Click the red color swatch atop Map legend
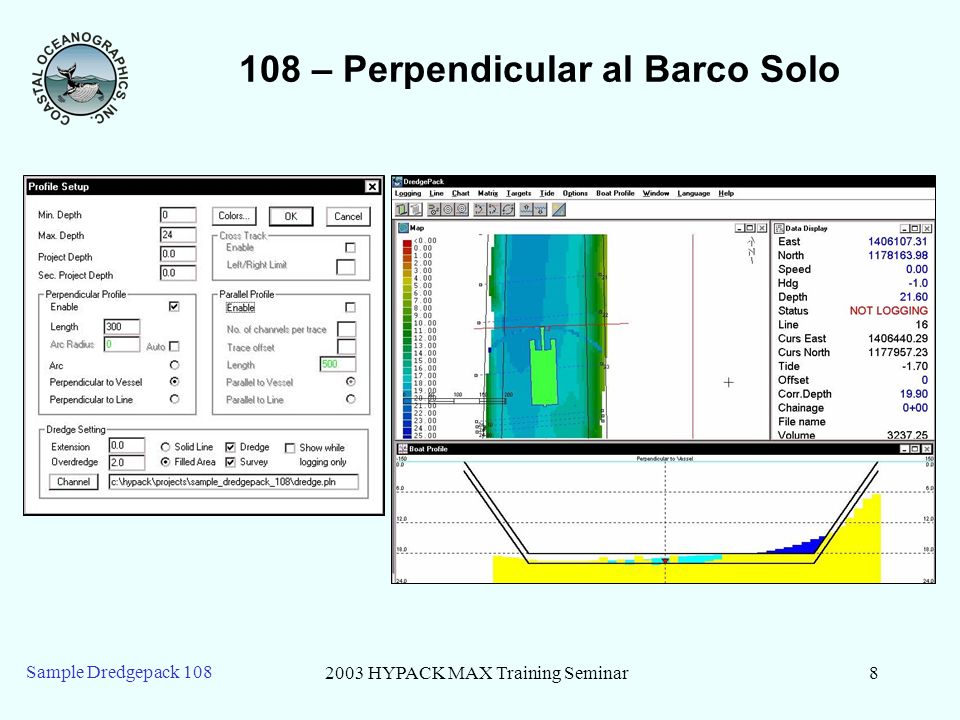This screenshot has width=960, height=720. pos(407,243)
